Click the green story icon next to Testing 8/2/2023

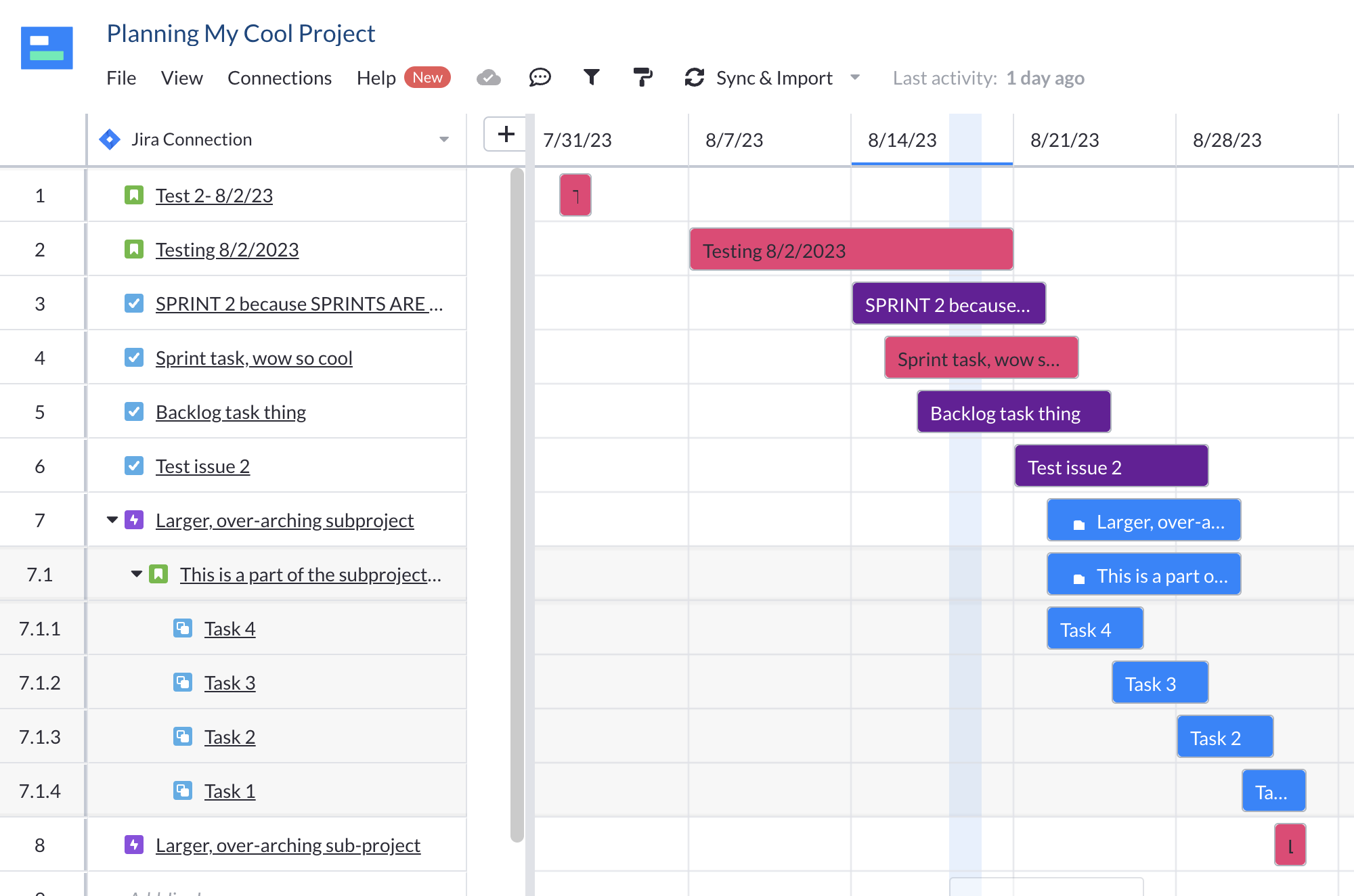[x=133, y=249]
